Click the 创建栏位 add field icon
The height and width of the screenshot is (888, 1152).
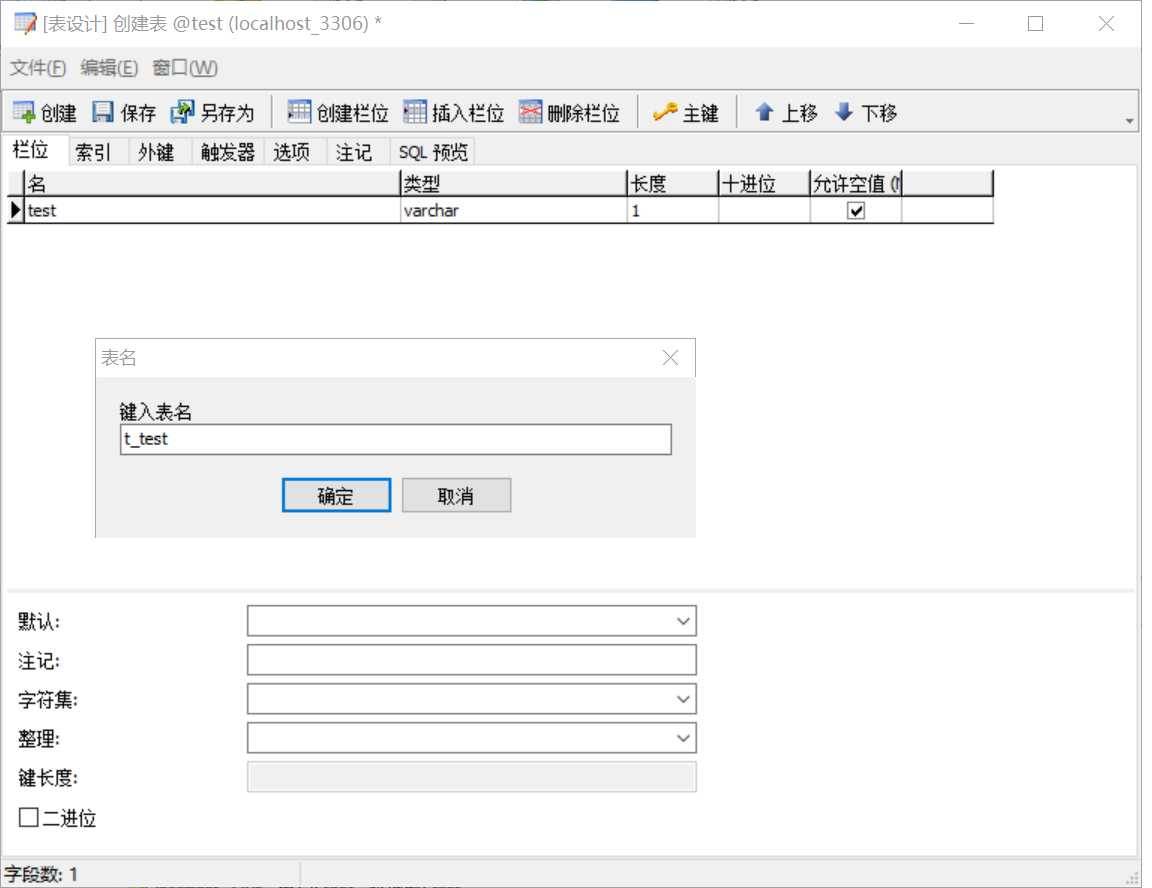(299, 112)
